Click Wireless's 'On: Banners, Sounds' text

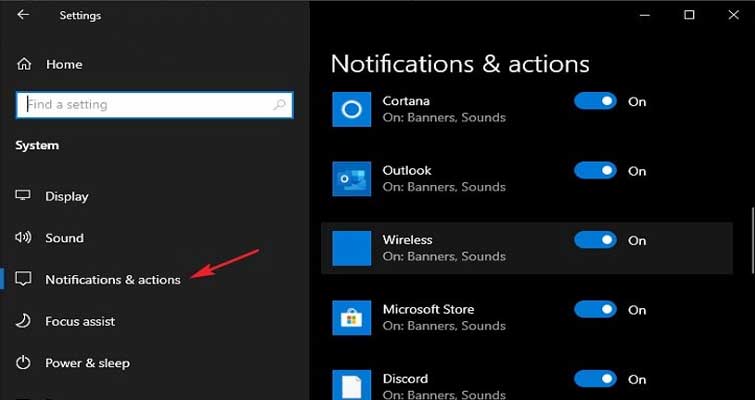(x=444, y=256)
